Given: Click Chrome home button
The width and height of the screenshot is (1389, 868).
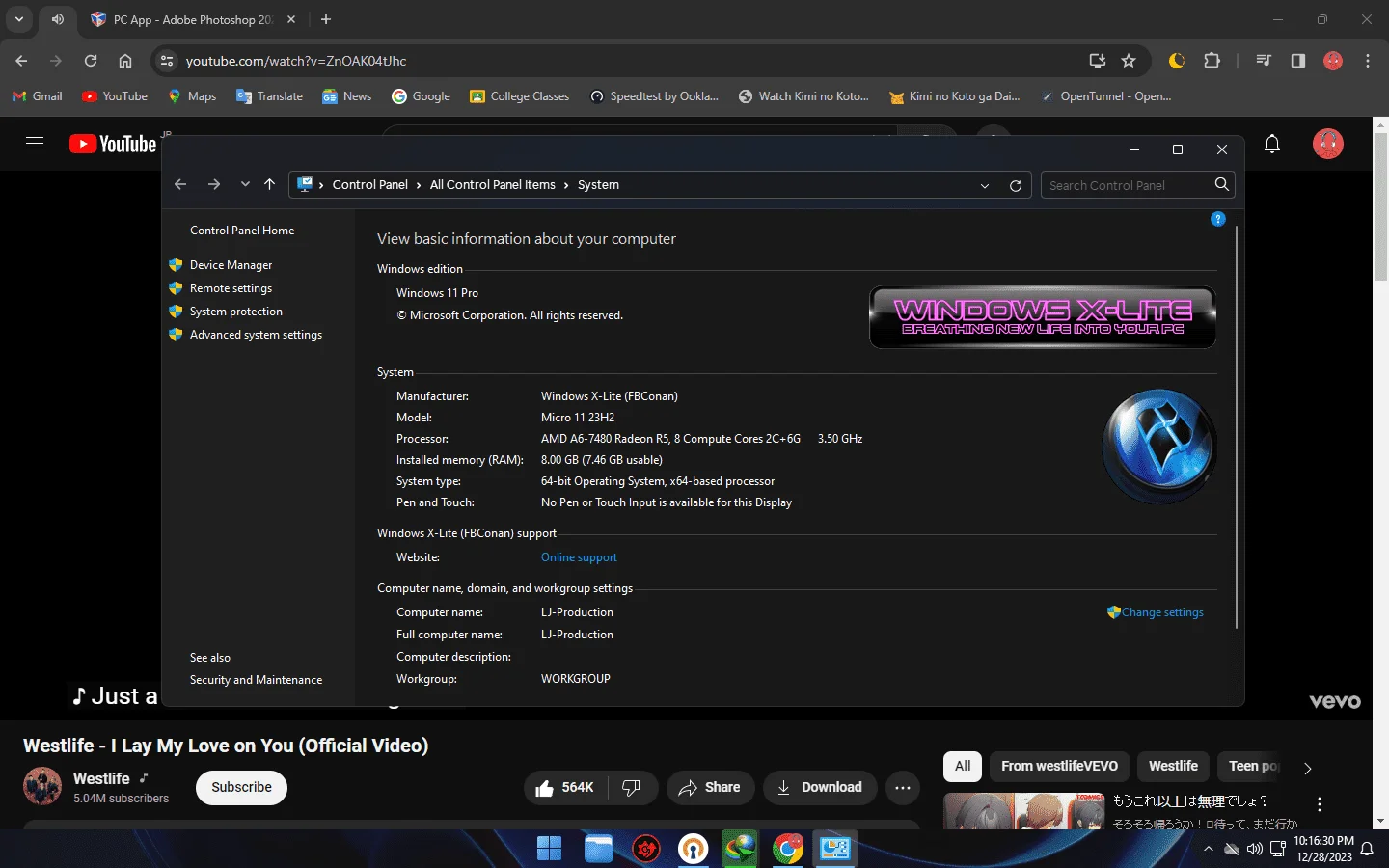Looking at the screenshot, I should click(125, 61).
